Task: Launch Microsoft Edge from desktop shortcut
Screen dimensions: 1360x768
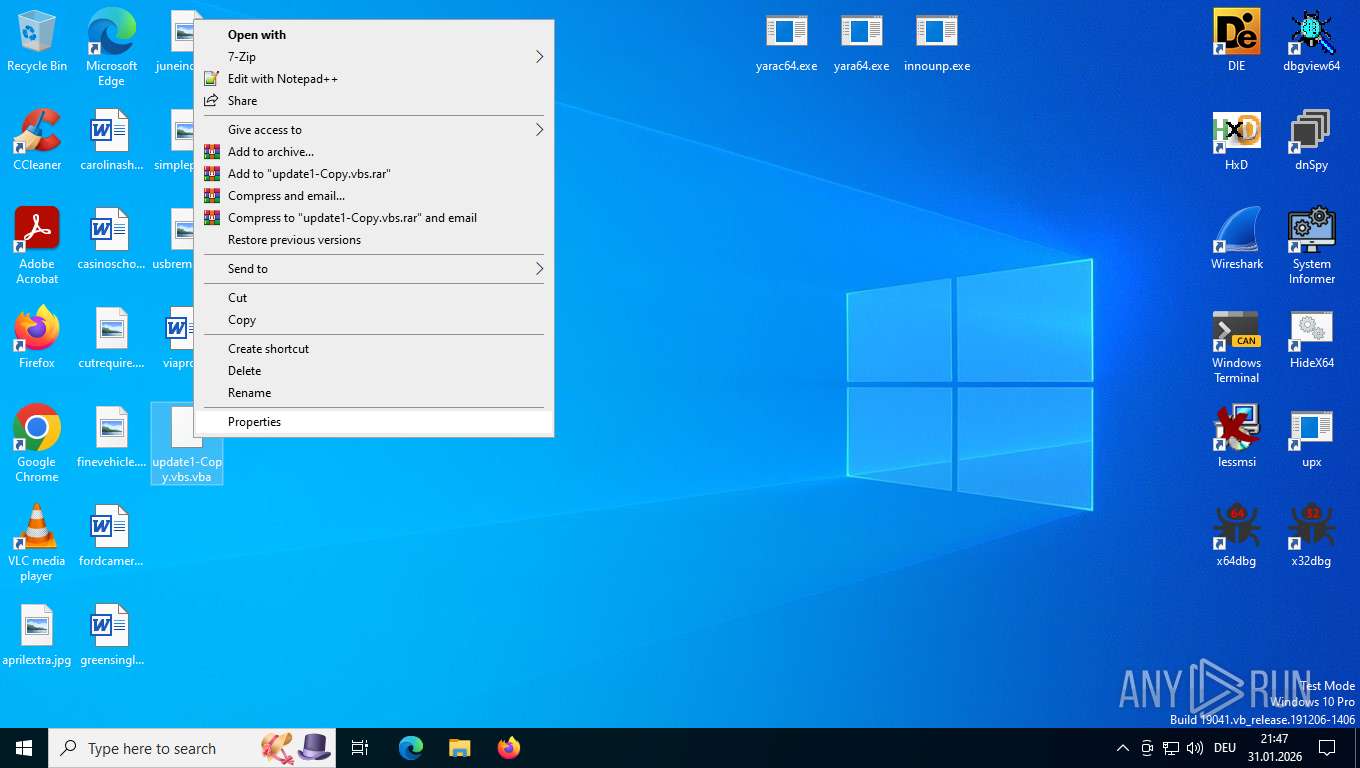Action: click(x=111, y=48)
